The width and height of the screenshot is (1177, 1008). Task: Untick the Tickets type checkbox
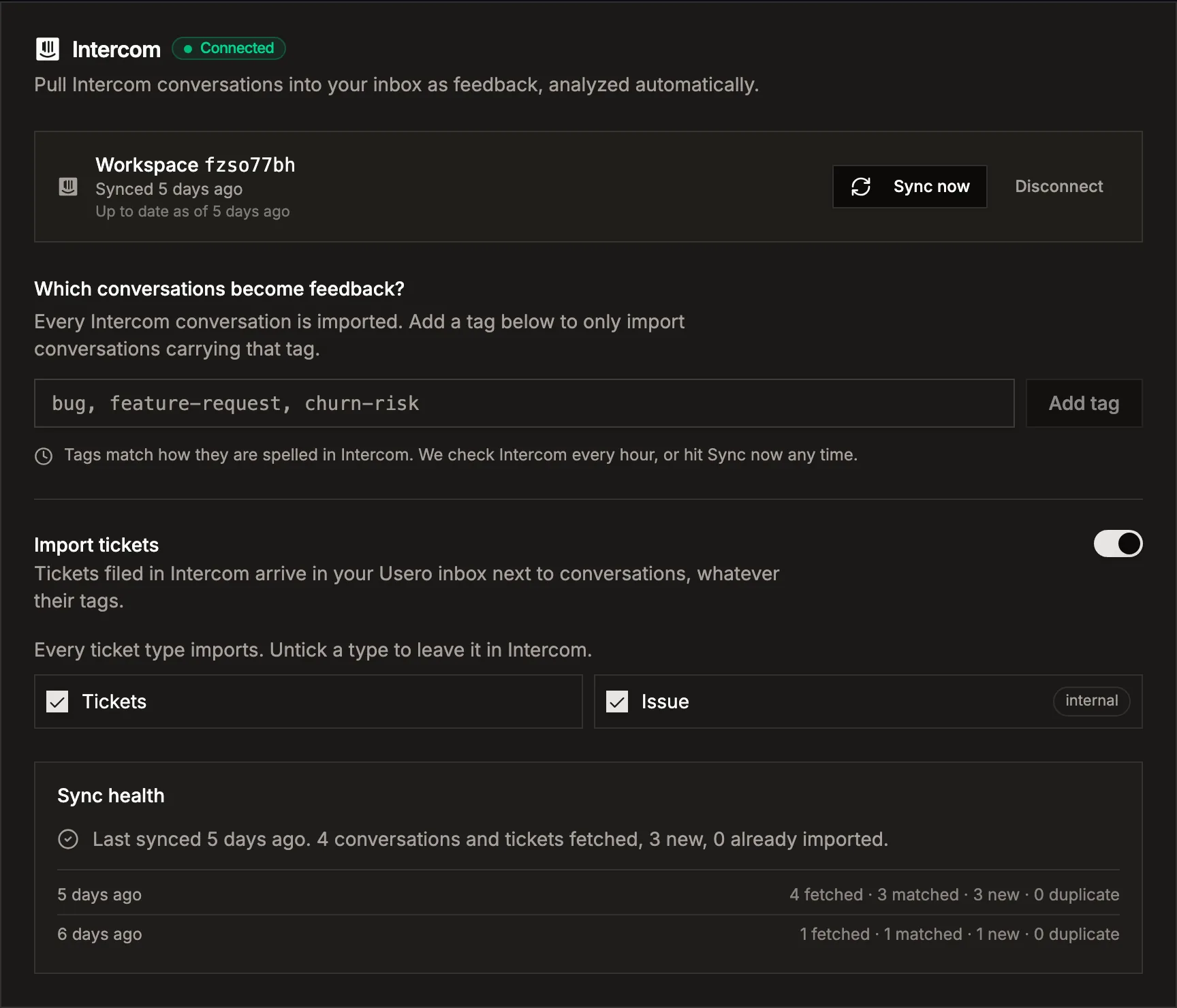57,702
